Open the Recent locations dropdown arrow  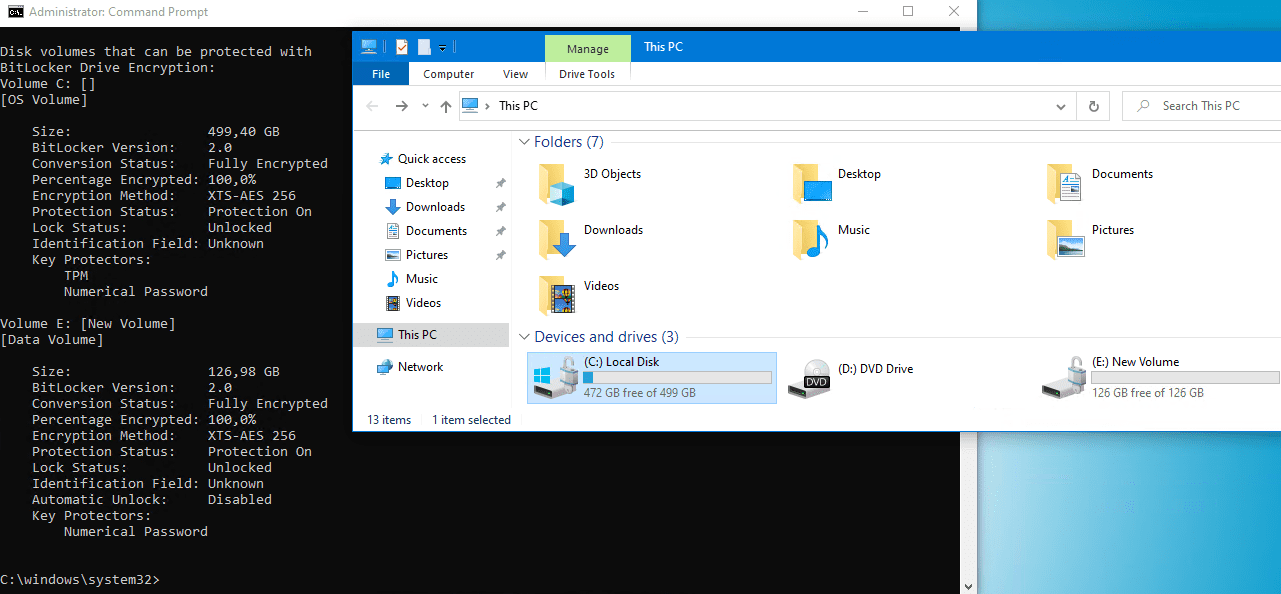point(425,106)
